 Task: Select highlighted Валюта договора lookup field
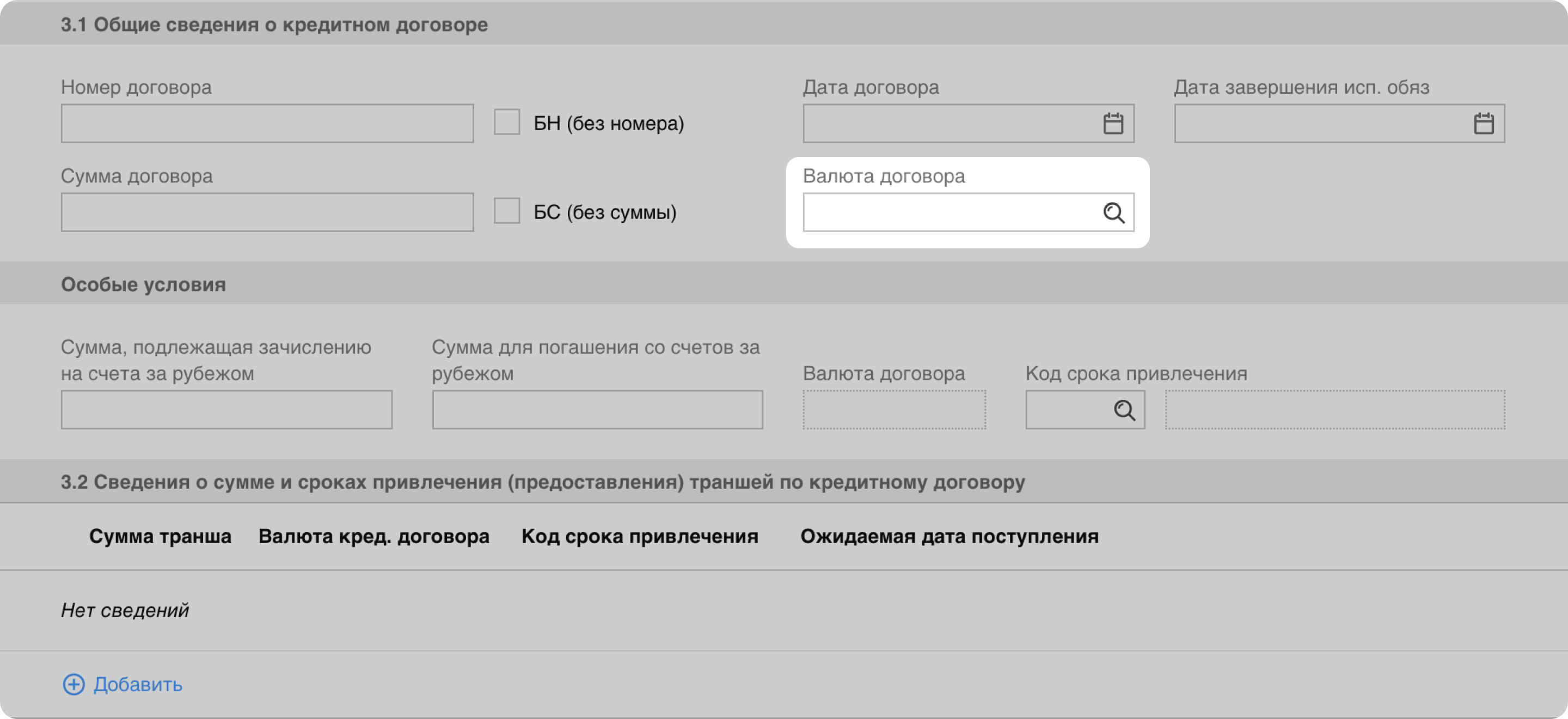[950, 212]
